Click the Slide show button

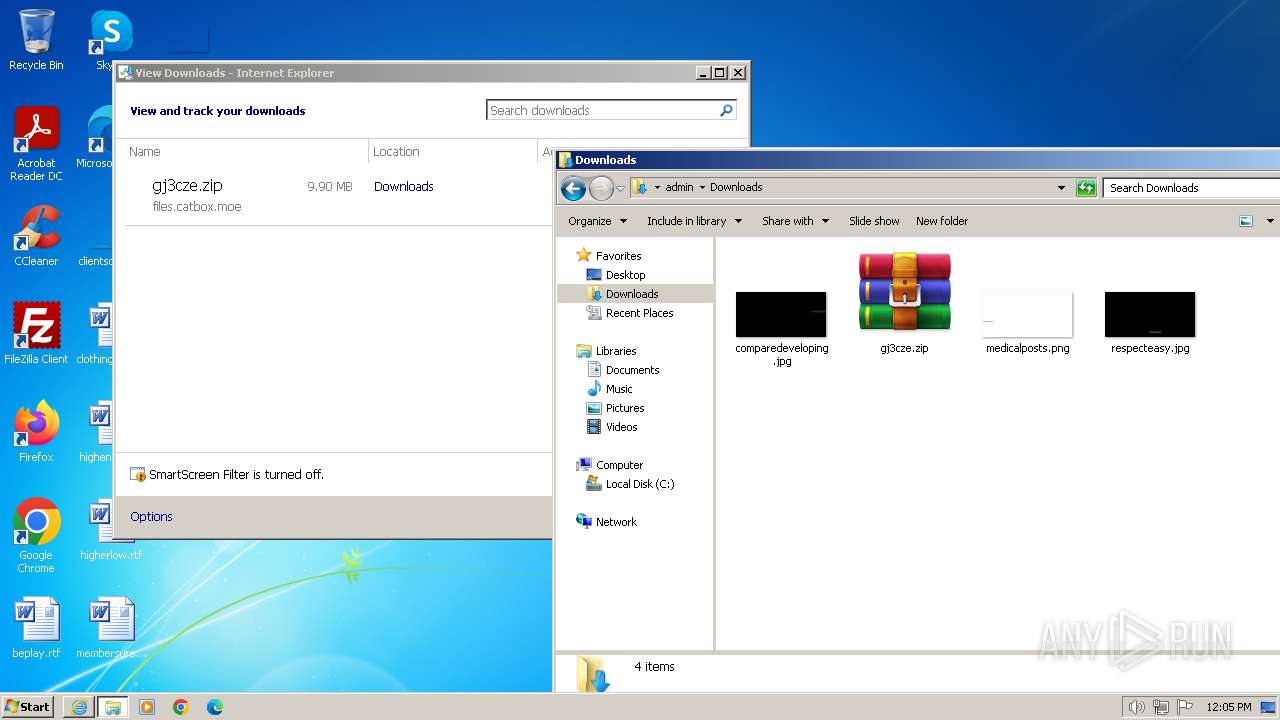(x=874, y=221)
